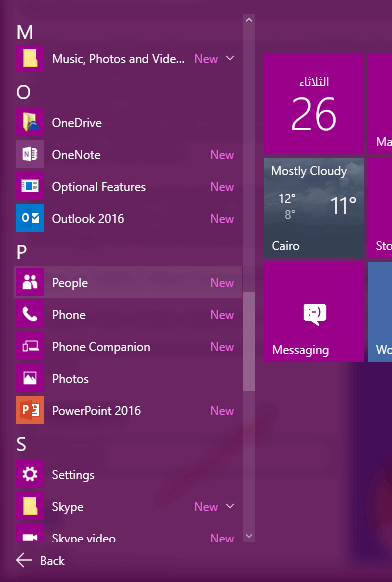
Task: Open the calendar tile showing 26
Action: 314,104
